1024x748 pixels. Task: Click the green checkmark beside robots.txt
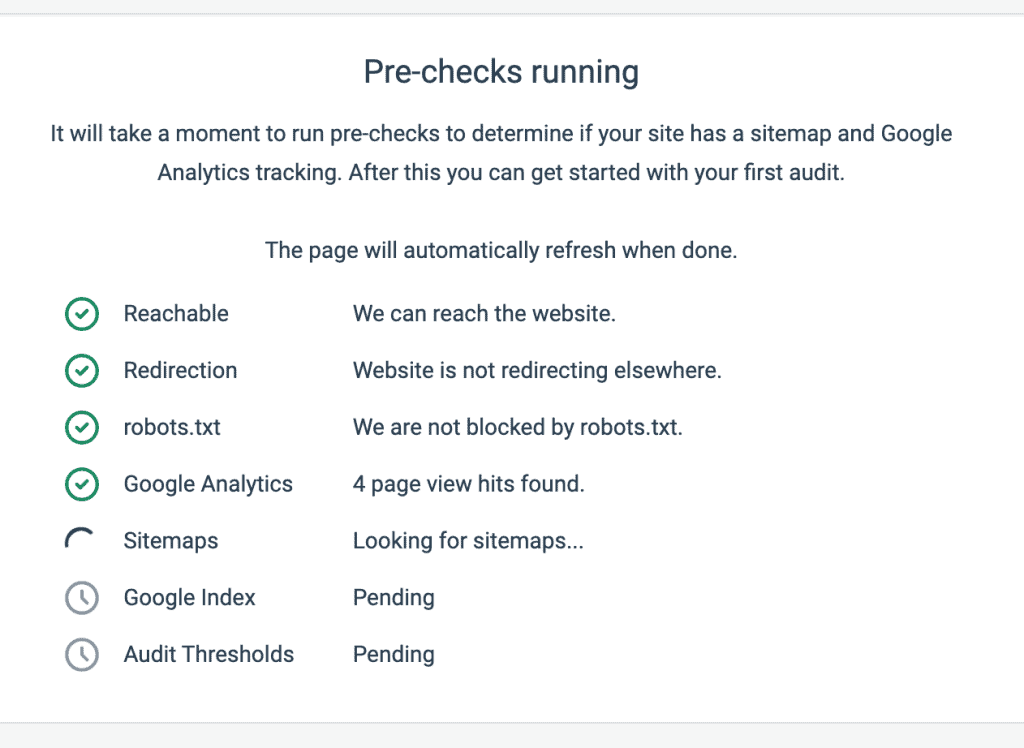82,428
